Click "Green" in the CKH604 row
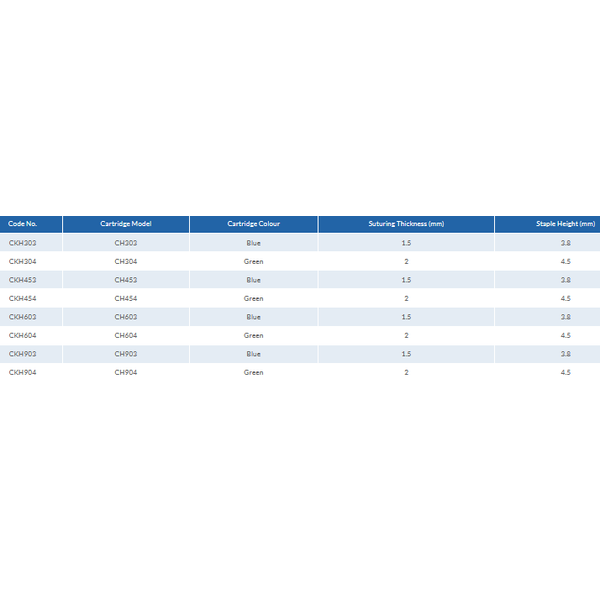 (x=253, y=335)
